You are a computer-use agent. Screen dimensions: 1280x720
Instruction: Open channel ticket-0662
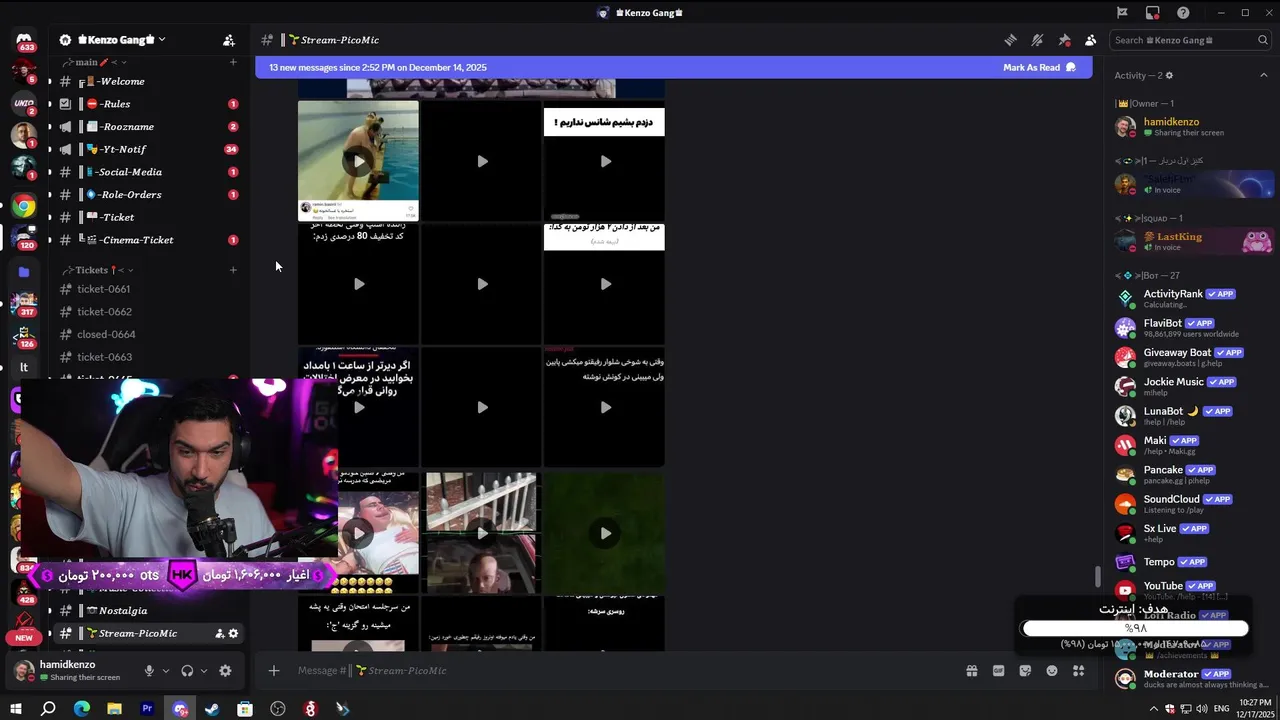(x=146, y=312)
